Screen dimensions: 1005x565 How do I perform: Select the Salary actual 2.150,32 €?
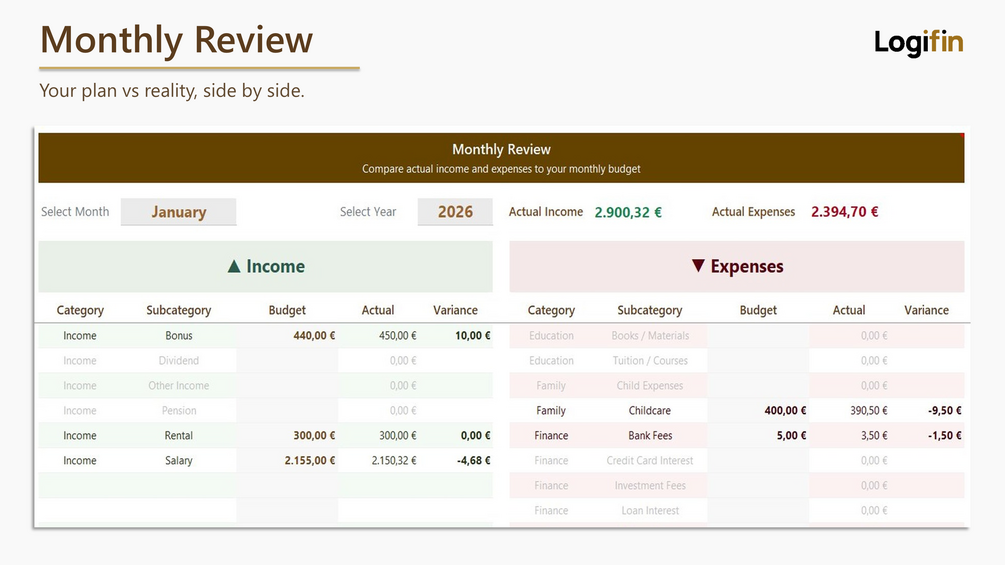click(x=394, y=461)
